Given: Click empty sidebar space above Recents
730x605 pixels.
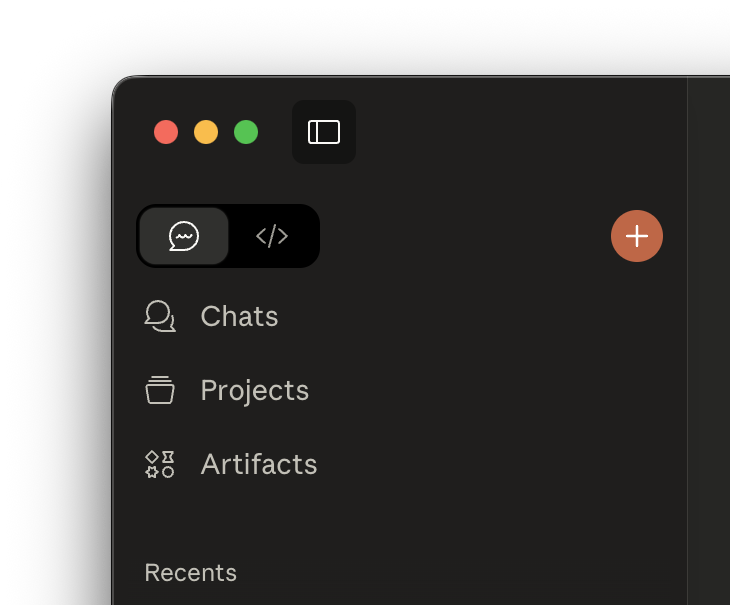Looking at the screenshot, I should pos(400,520).
